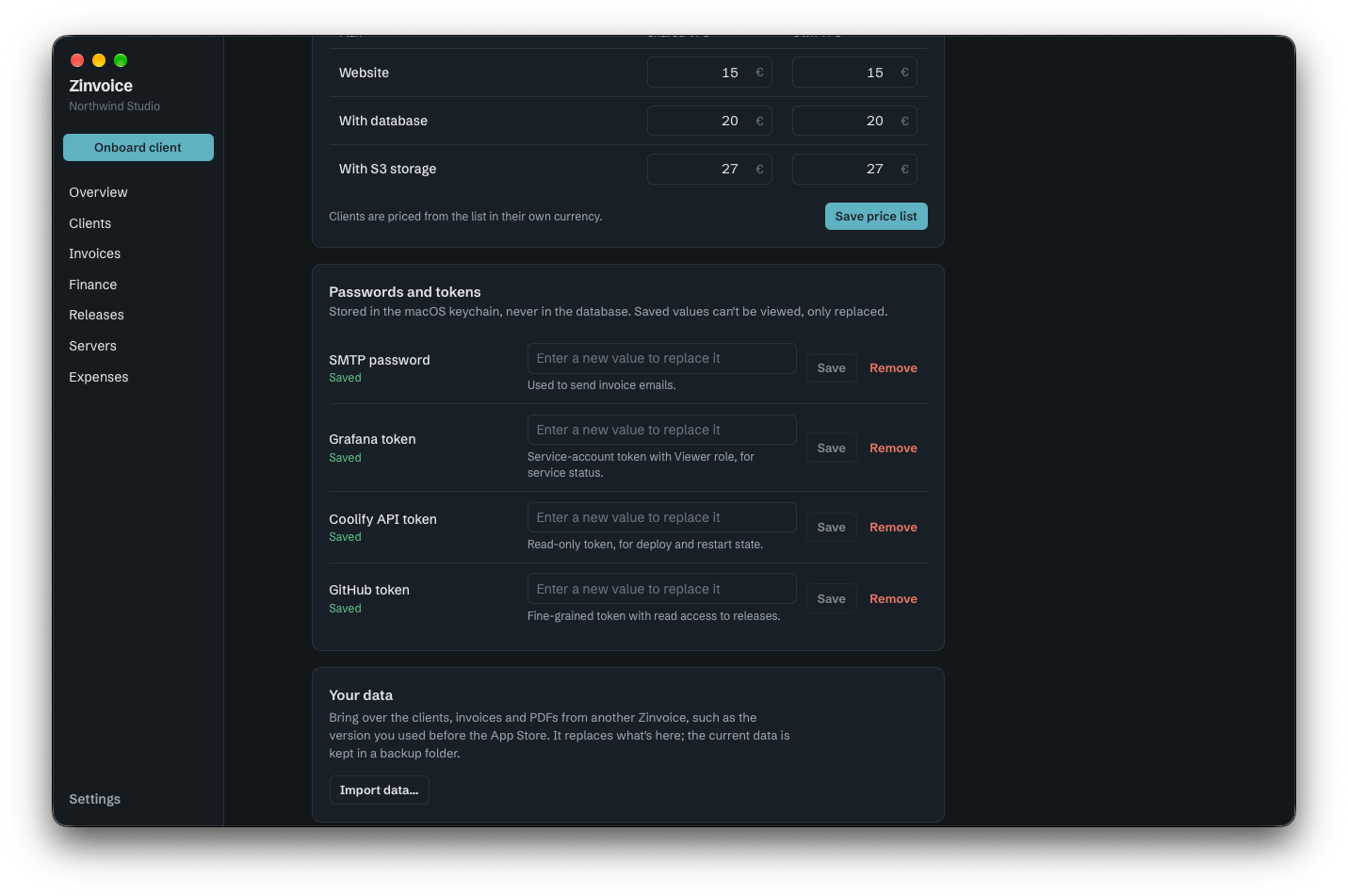This screenshot has height=896, width=1348.
Task: Click the Saved status under Grafana token
Action: coord(345,458)
